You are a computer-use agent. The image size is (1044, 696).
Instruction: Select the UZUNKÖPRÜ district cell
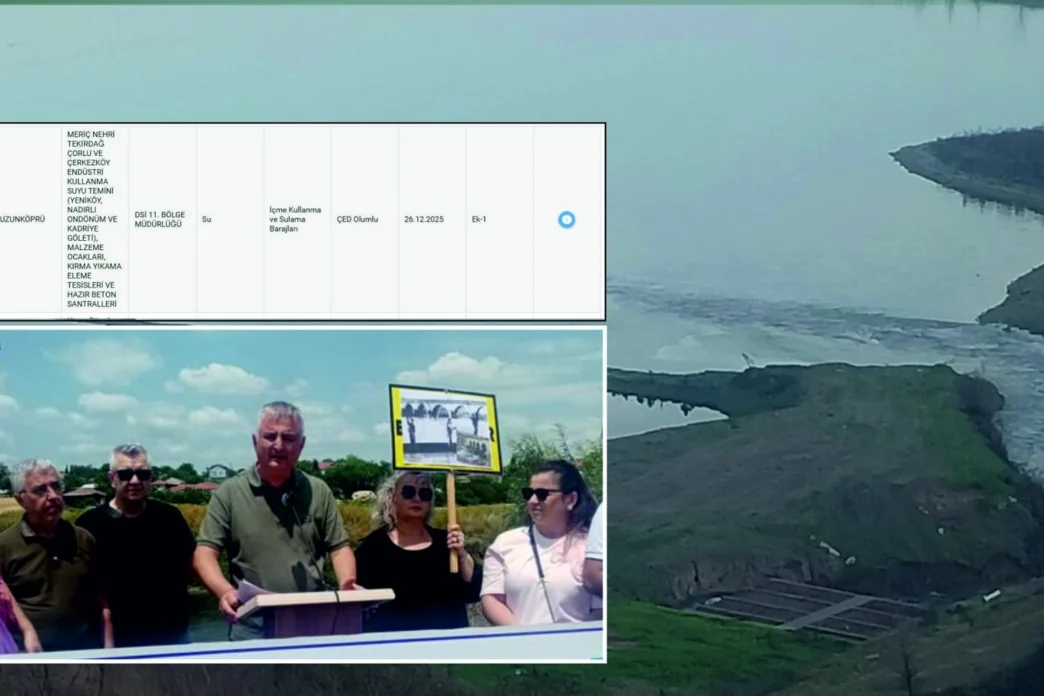click(22, 219)
